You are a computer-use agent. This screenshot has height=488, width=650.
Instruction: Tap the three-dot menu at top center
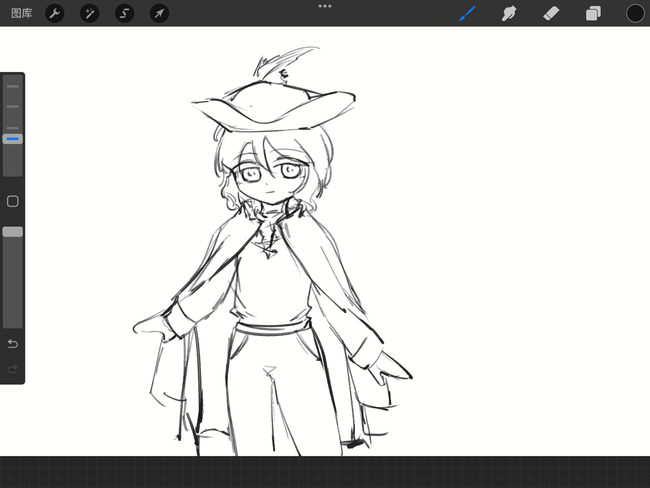pos(325,6)
